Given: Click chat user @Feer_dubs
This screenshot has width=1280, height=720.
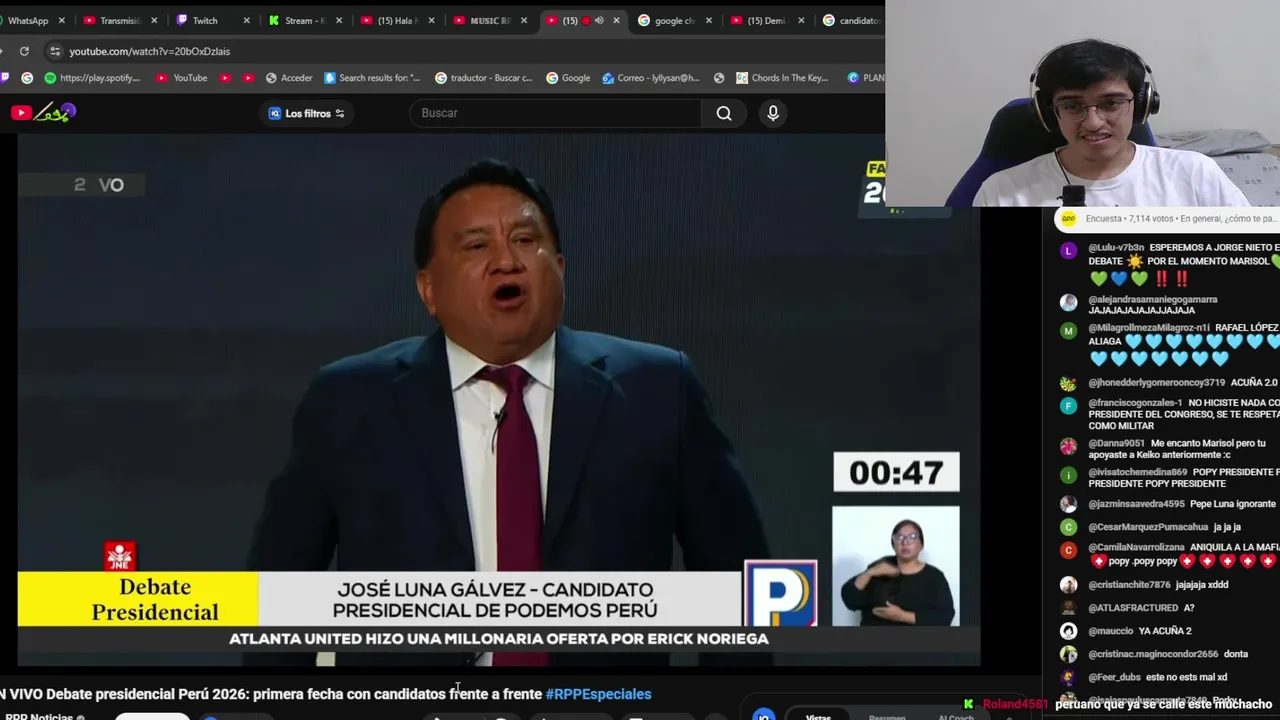Looking at the screenshot, I should [1114, 677].
